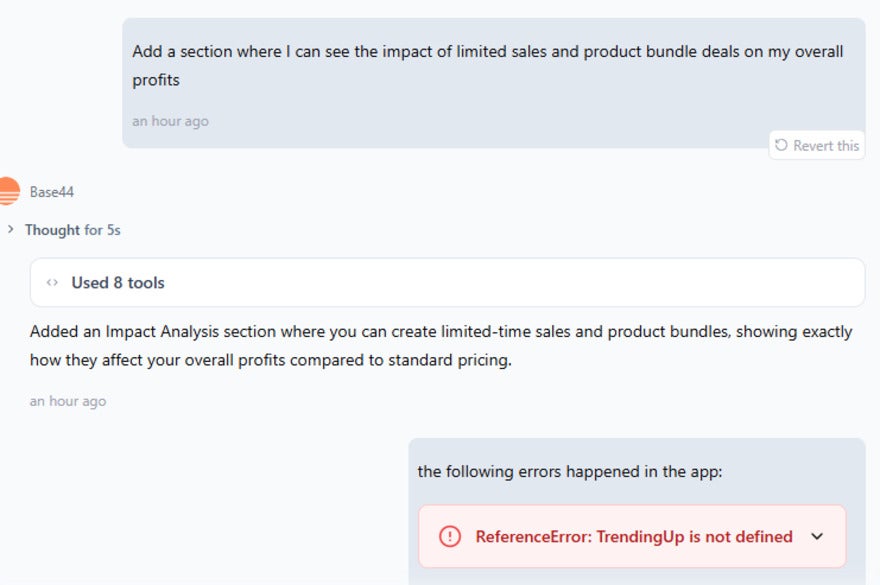Click the code brackets icon
Screen dimensions: 880x585
pos(52,283)
